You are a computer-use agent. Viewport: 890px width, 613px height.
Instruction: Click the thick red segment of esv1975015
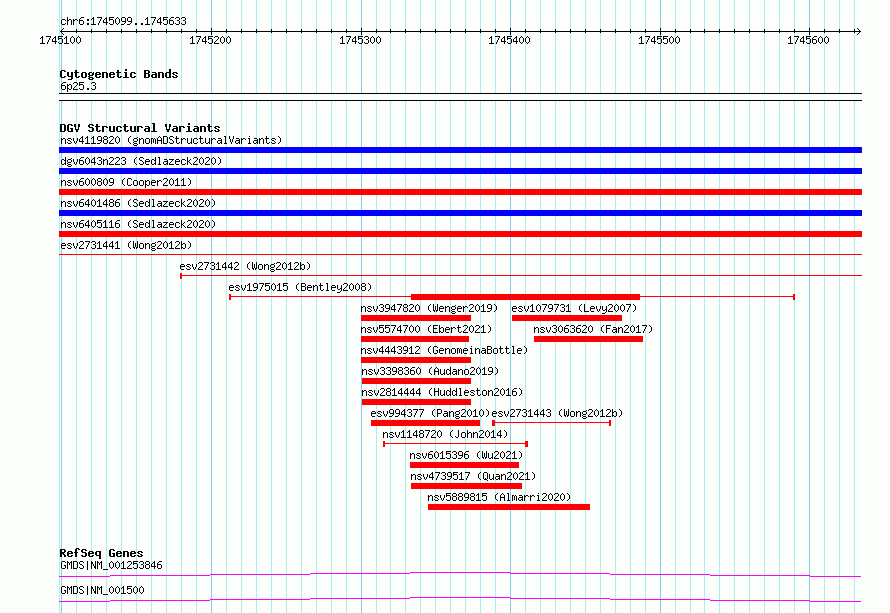[x=526, y=297]
